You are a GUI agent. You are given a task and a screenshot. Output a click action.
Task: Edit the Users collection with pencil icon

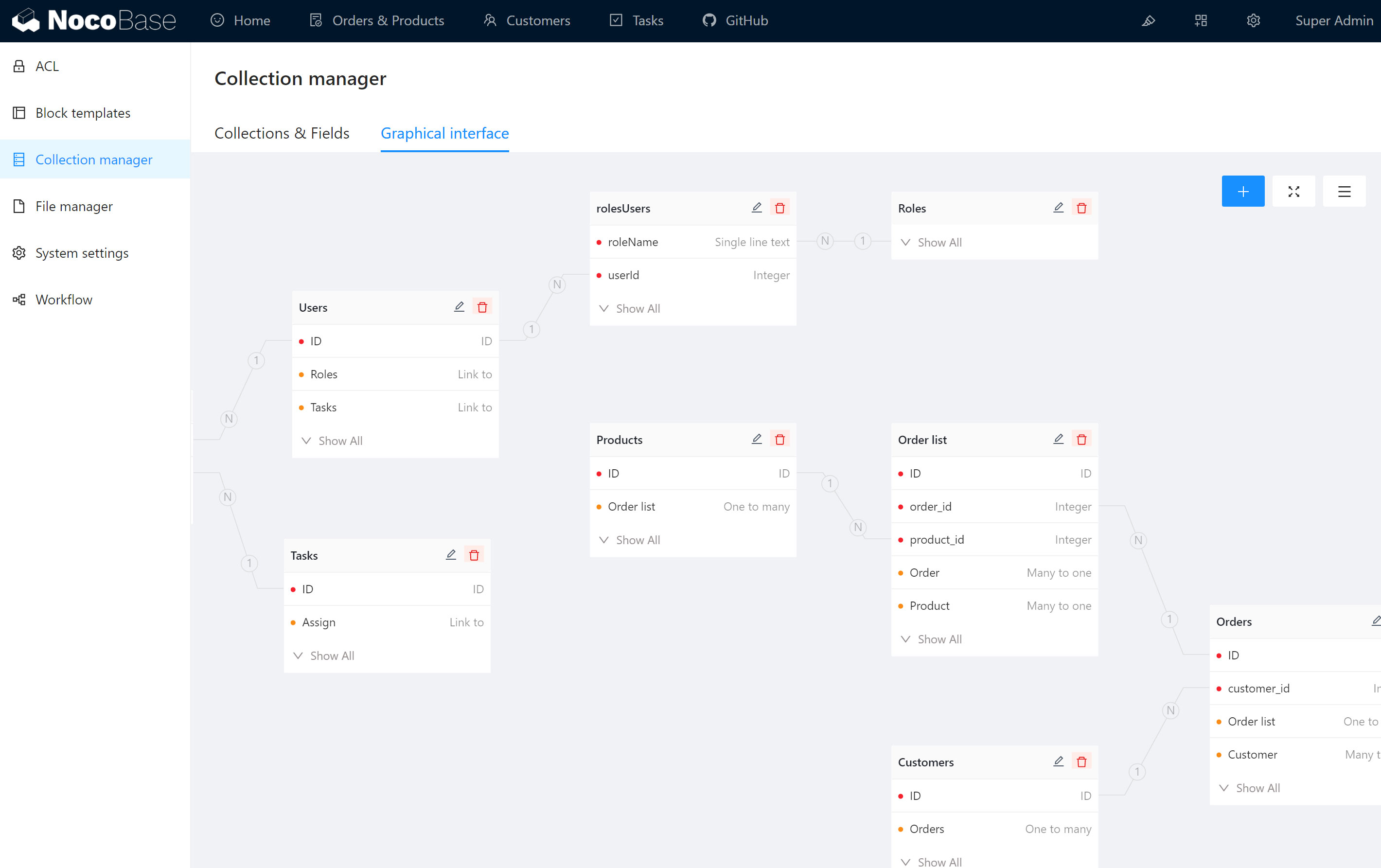pyautogui.click(x=459, y=307)
